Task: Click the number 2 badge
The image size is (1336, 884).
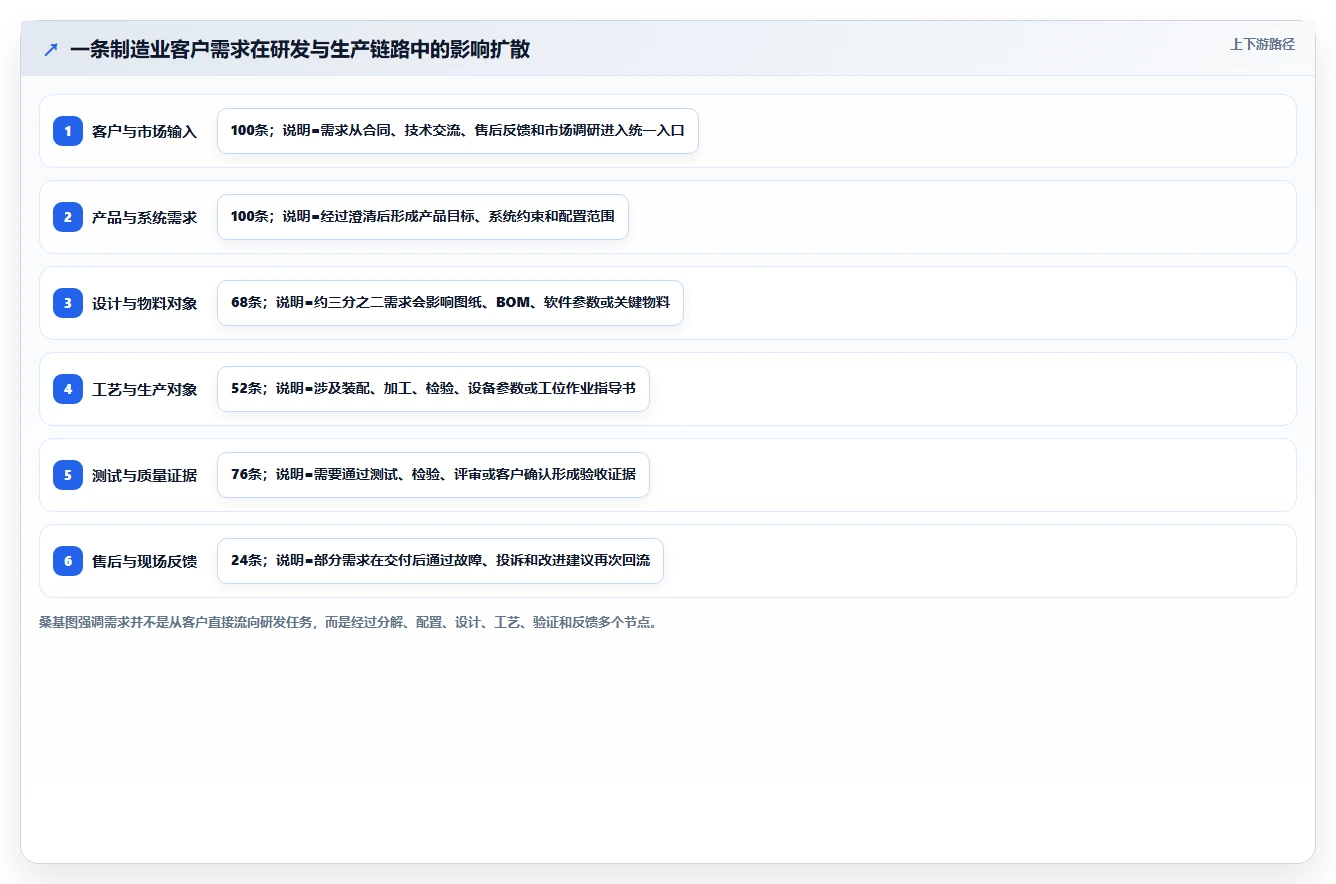Action: coord(68,217)
